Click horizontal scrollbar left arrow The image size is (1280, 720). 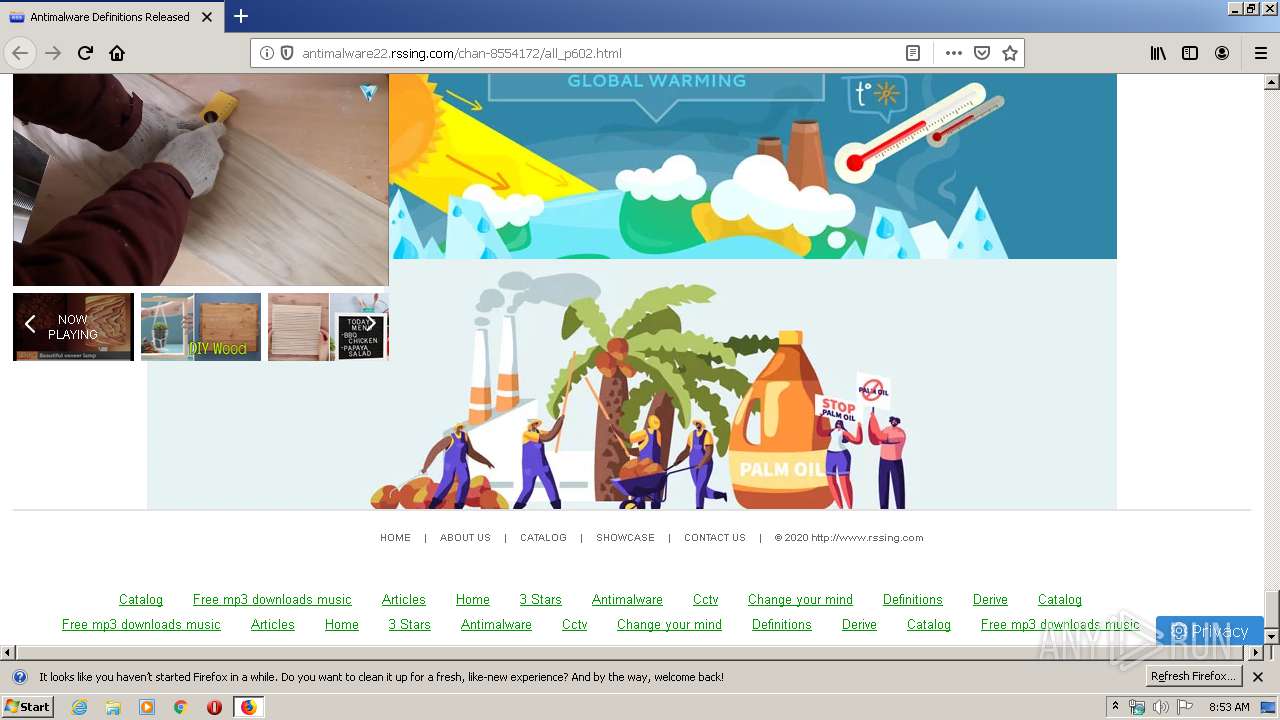point(7,652)
